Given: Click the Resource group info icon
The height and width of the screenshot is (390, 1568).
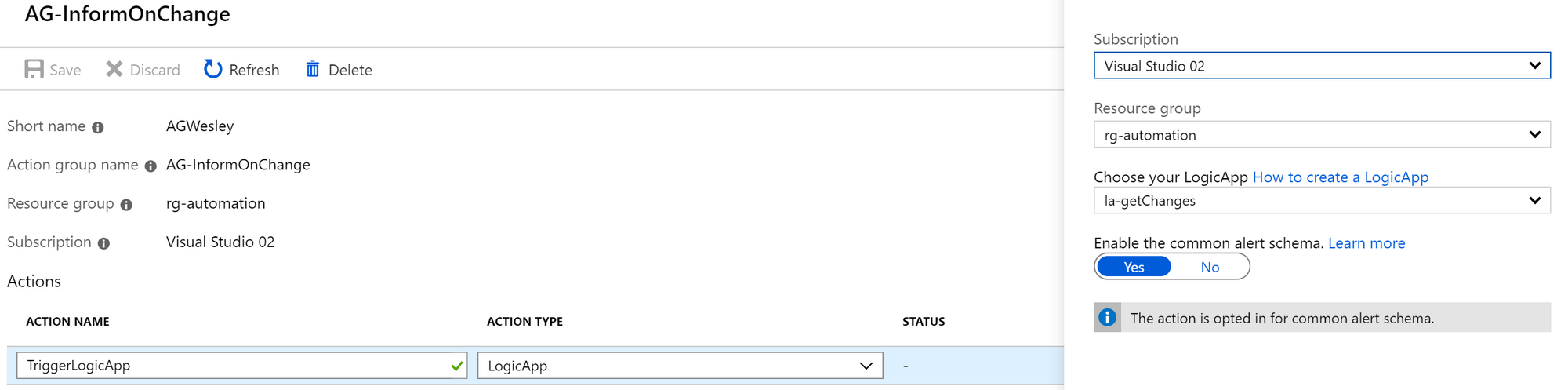Looking at the screenshot, I should tap(126, 205).
